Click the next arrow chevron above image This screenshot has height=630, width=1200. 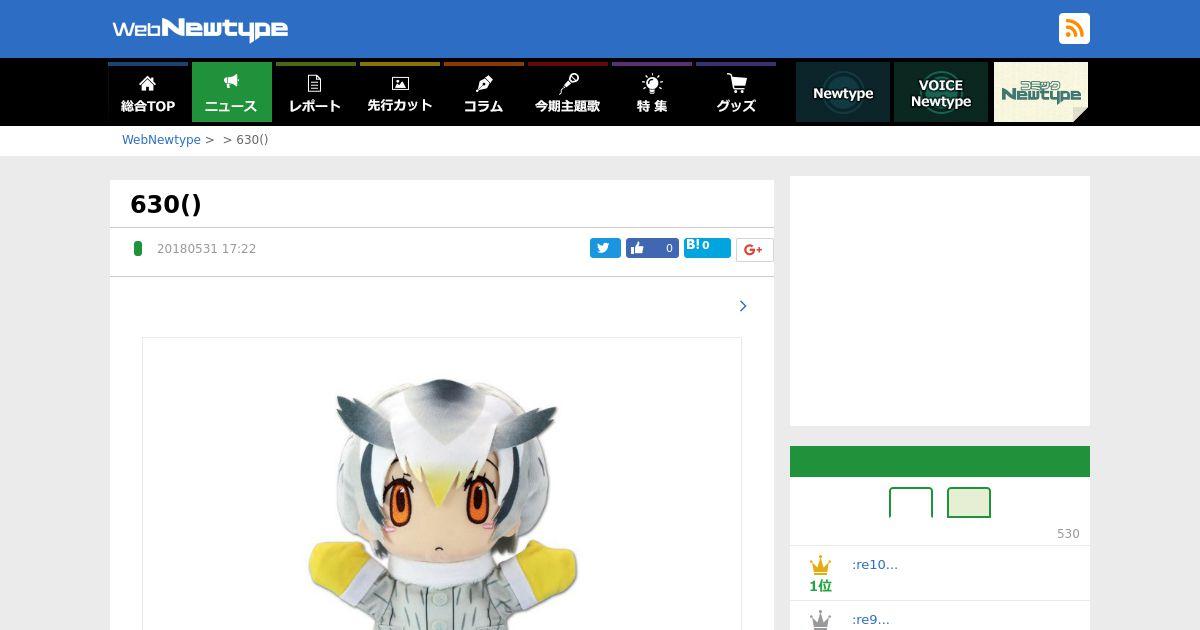(x=742, y=306)
